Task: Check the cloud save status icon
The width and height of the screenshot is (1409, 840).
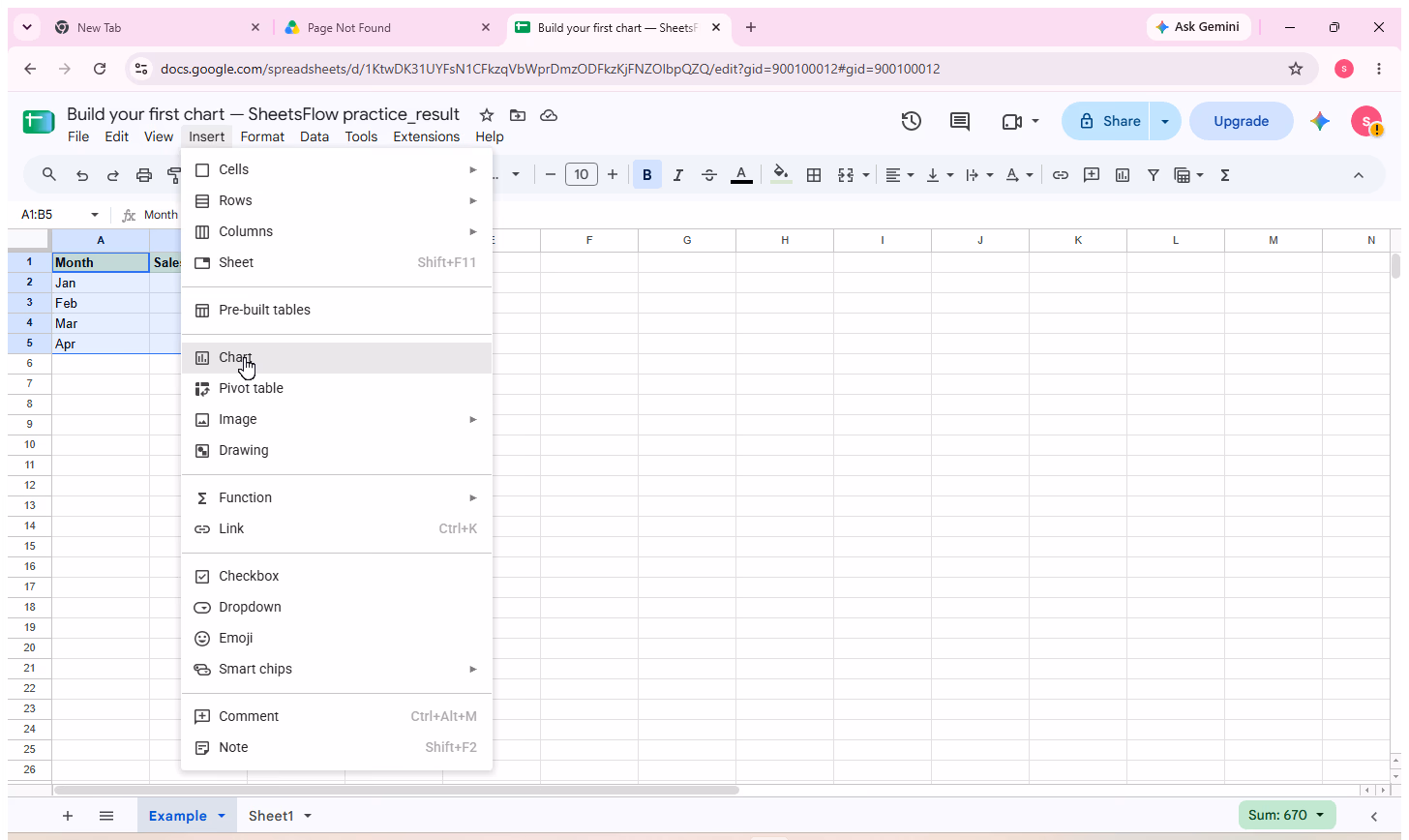Action: pyautogui.click(x=549, y=115)
